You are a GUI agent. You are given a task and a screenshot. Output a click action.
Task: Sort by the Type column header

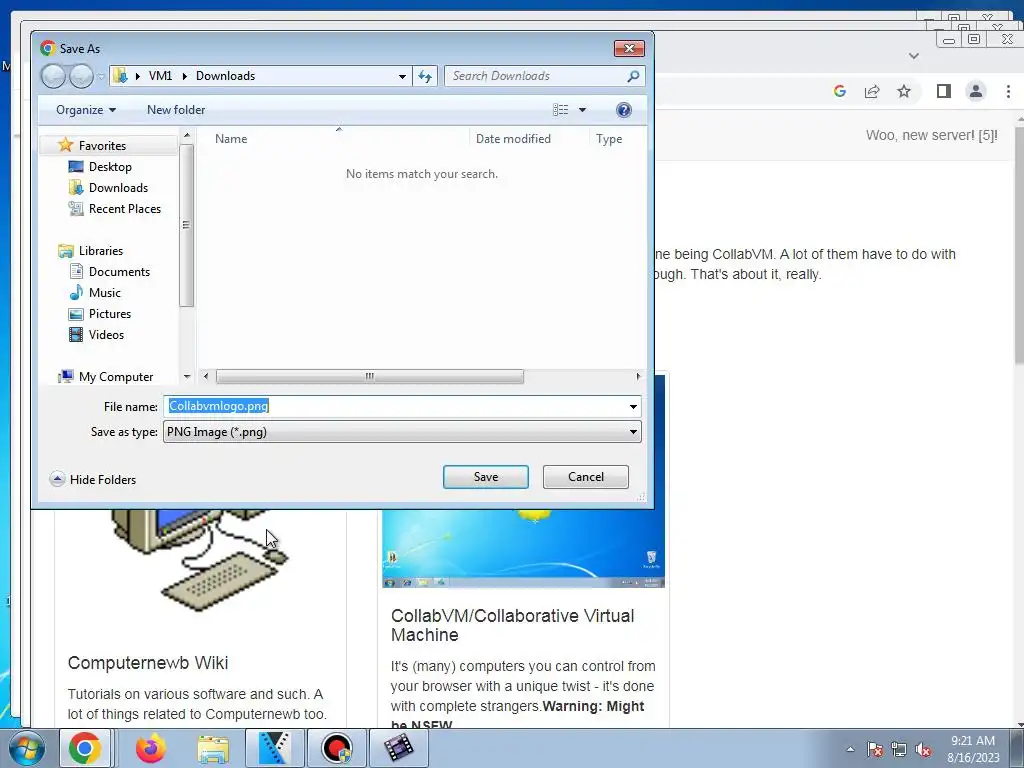pyautogui.click(x=609, y=138)
